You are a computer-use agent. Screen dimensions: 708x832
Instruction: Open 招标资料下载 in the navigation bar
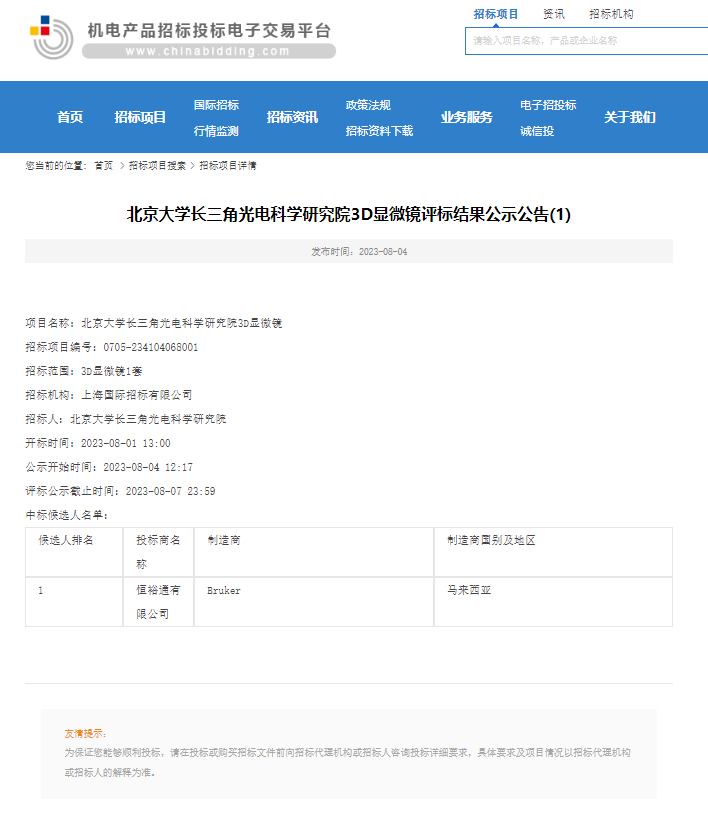[379, 131]
